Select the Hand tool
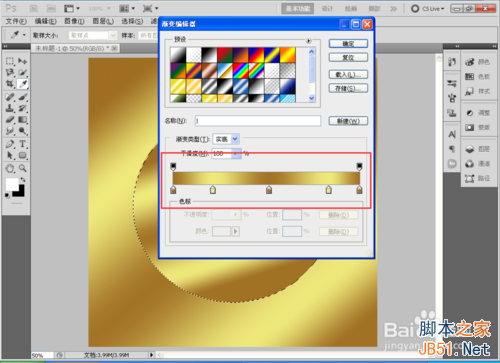500x363 pixels. [10, 168]
